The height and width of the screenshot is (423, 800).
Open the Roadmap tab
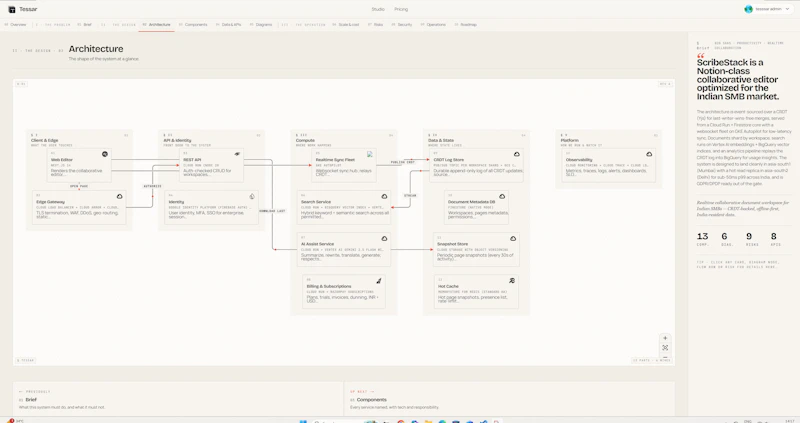point(466,24)
